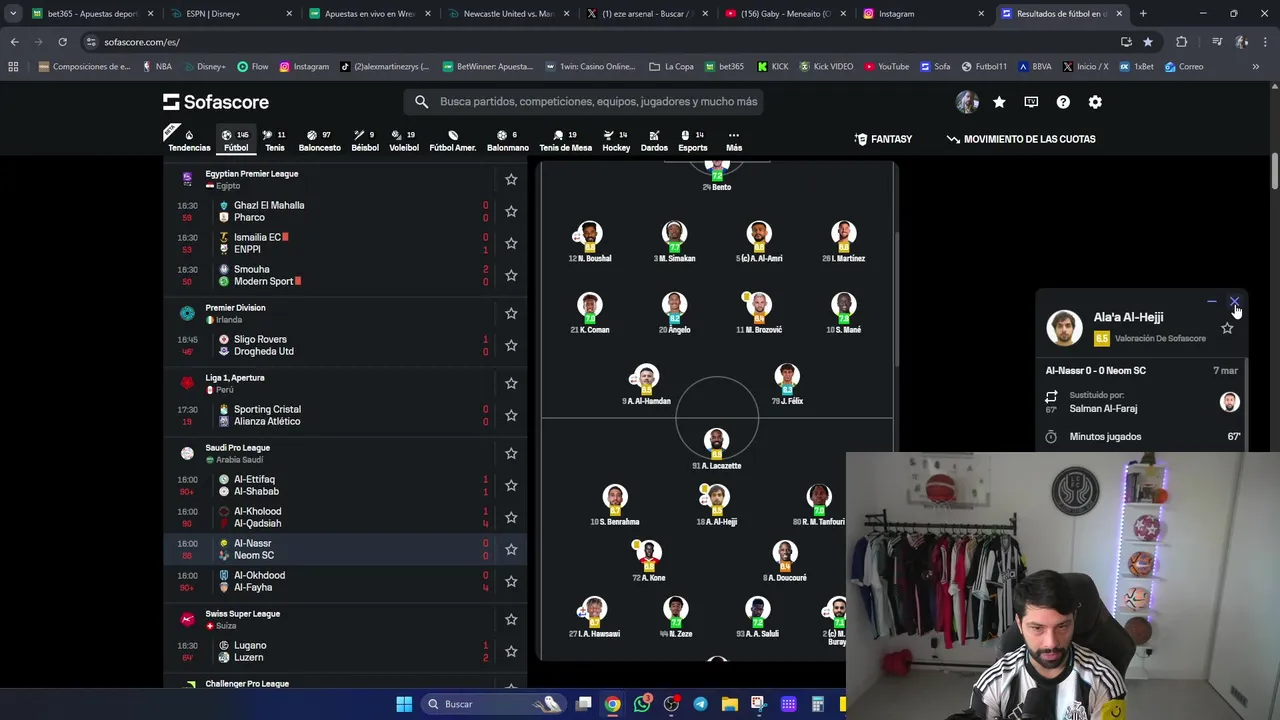Close the Ala'a Al-Hejji player card
Image resolution: width=1280 pixels, height=720 pixels.
click(x=1234, y=301)
